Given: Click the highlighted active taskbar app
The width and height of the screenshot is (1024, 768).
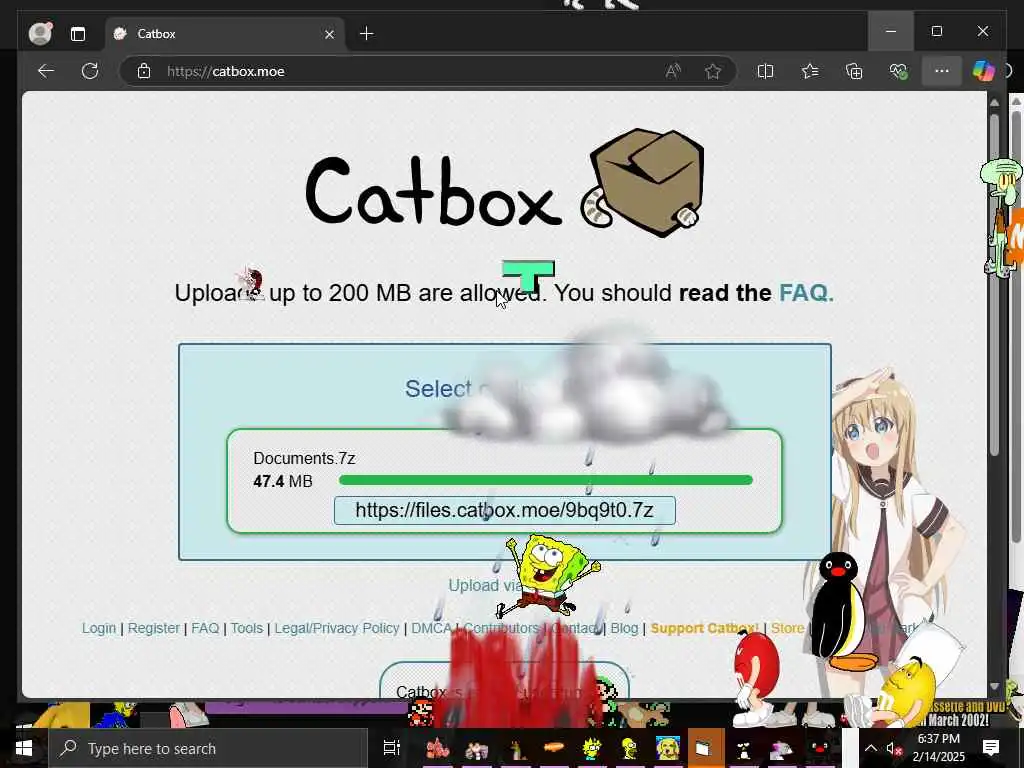Looking at the screenshot, I should [706, 748].
